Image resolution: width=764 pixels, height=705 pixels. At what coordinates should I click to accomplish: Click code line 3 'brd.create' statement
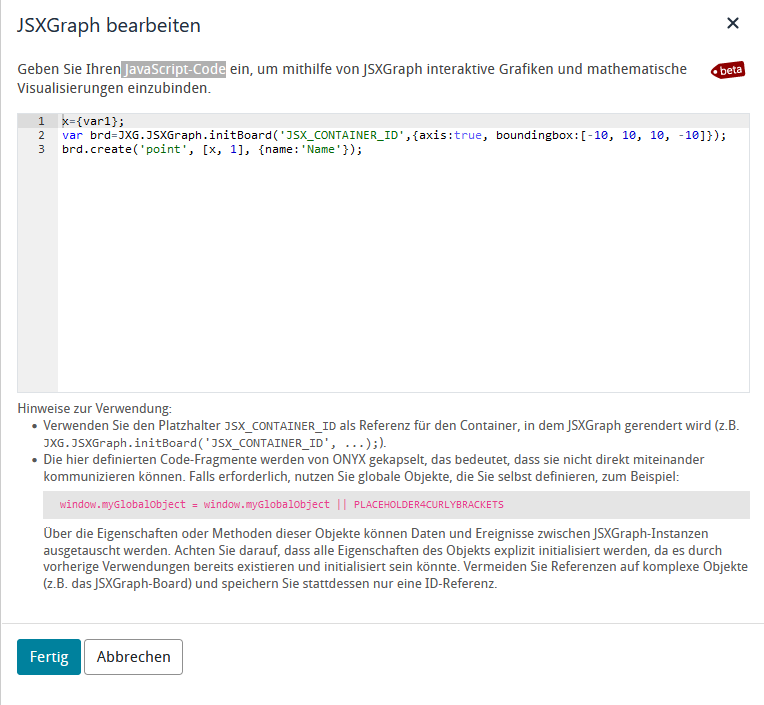pos(212,149)
